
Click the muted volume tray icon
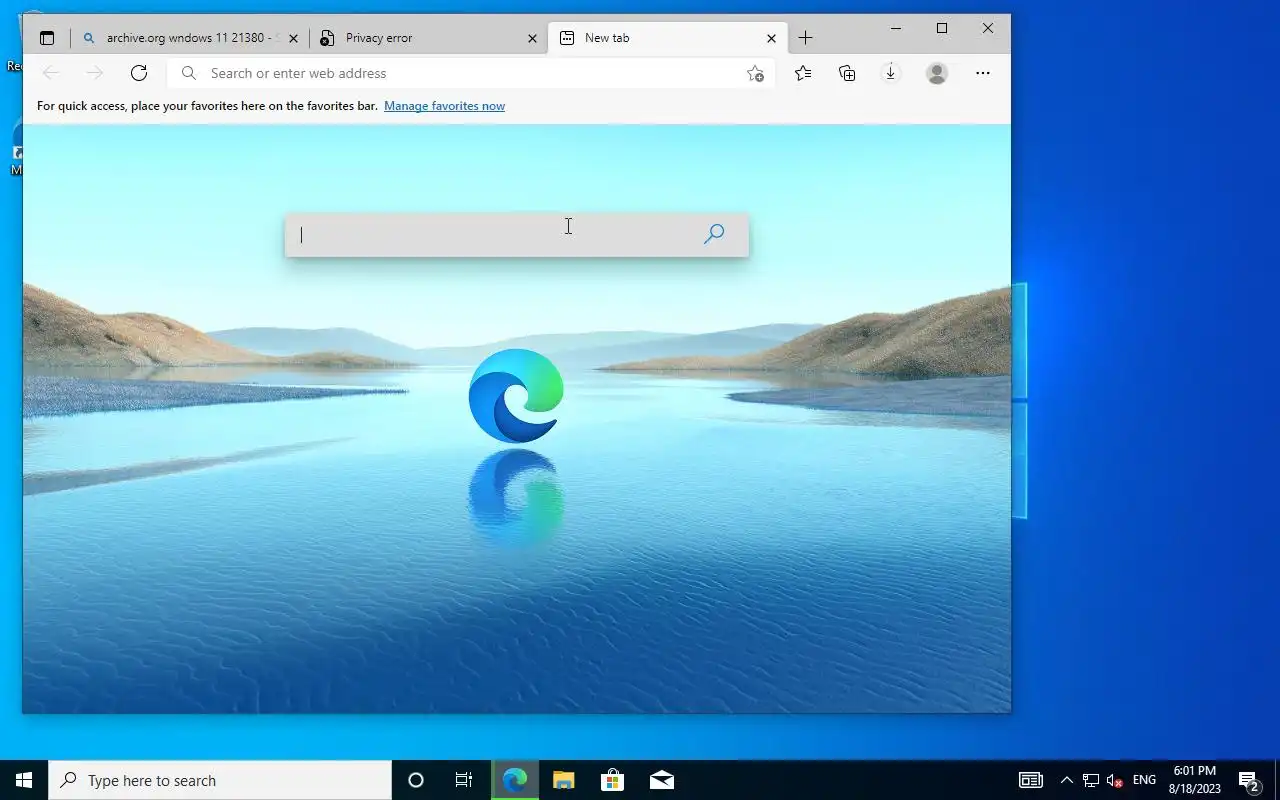(x=1114, y=780)
